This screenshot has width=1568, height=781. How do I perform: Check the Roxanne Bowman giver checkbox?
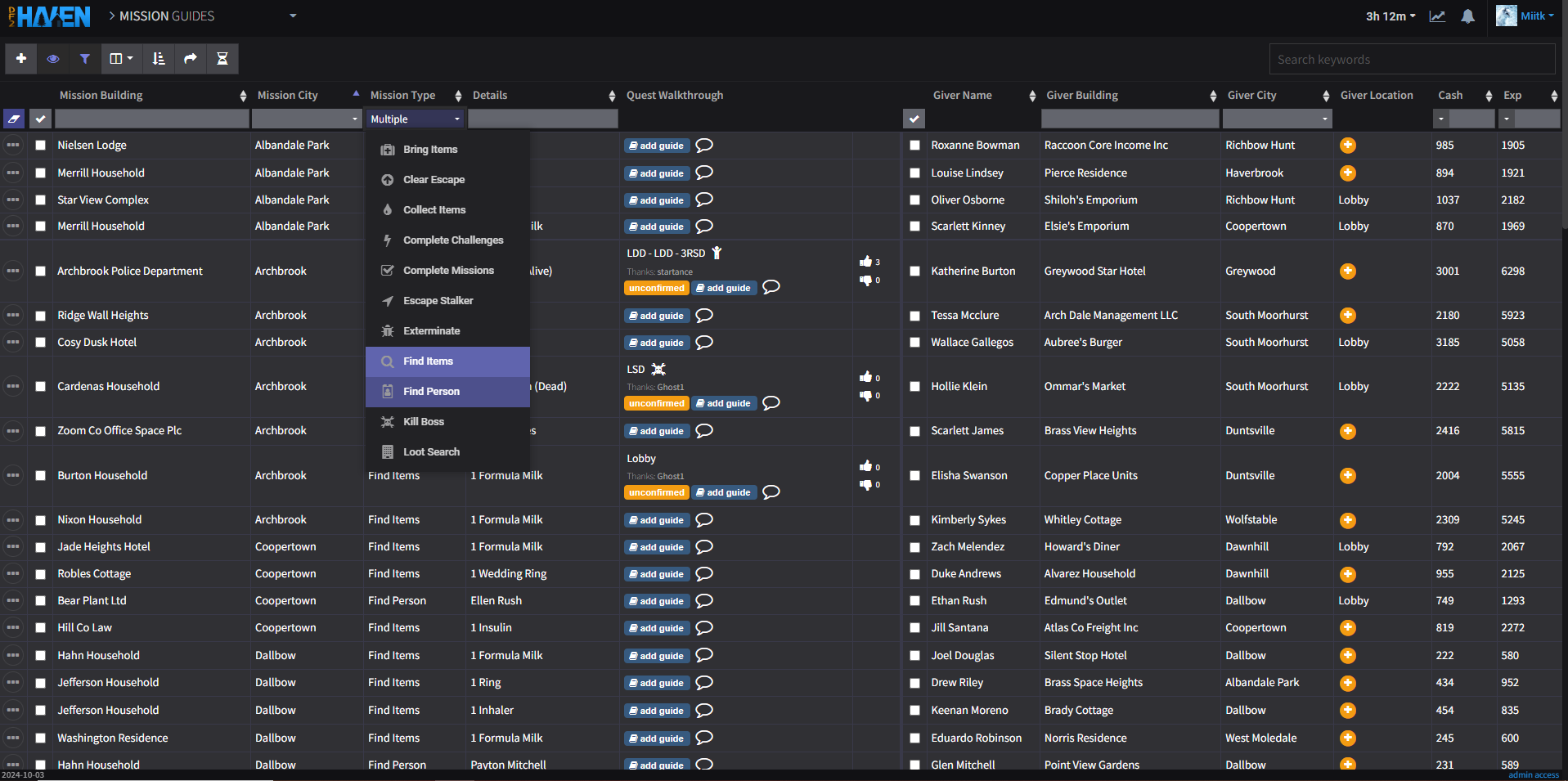(x=915, y=146)
